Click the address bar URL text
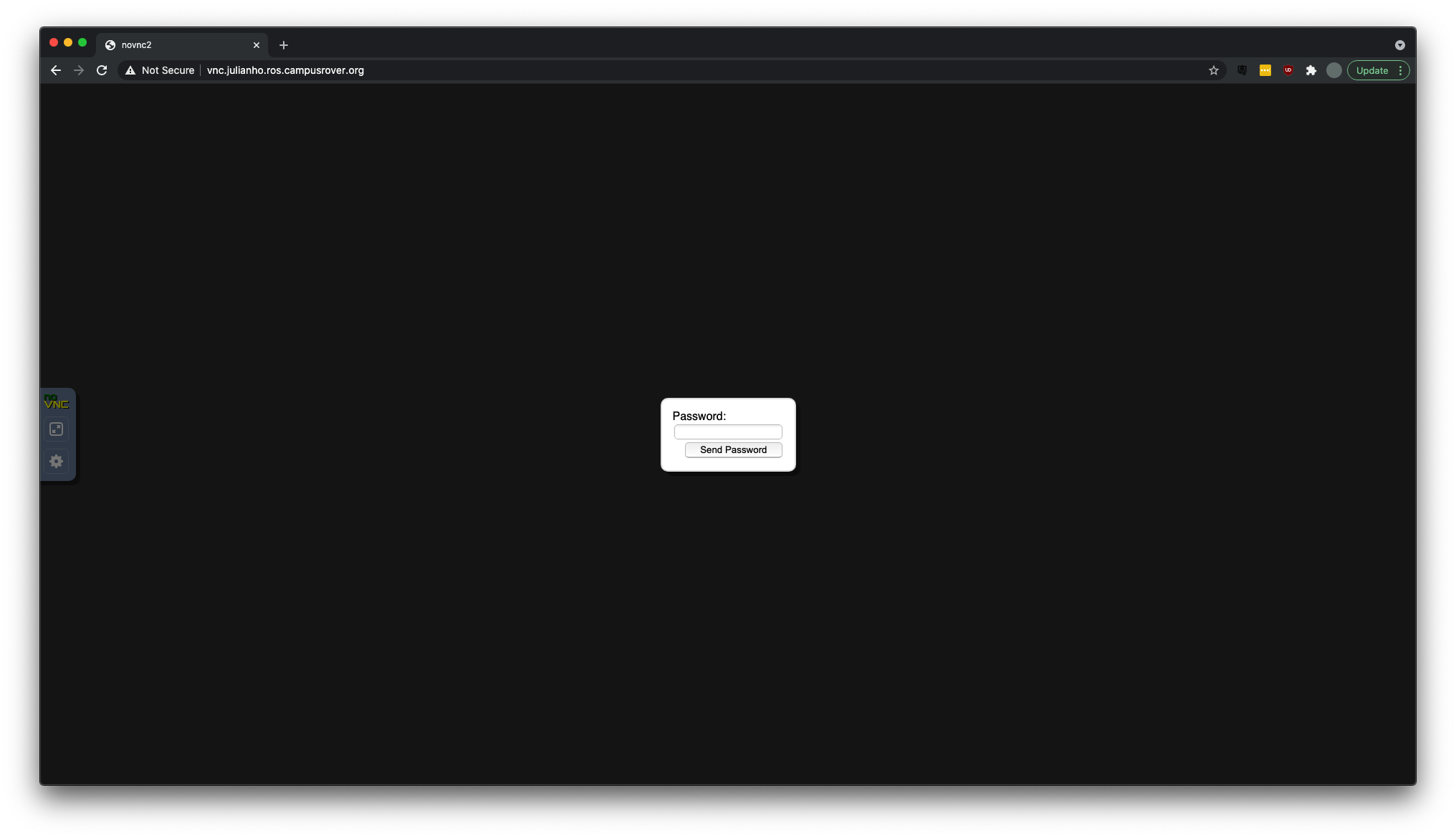The width and height of the screenshot is (1456, 838). [x=285, y=70]
